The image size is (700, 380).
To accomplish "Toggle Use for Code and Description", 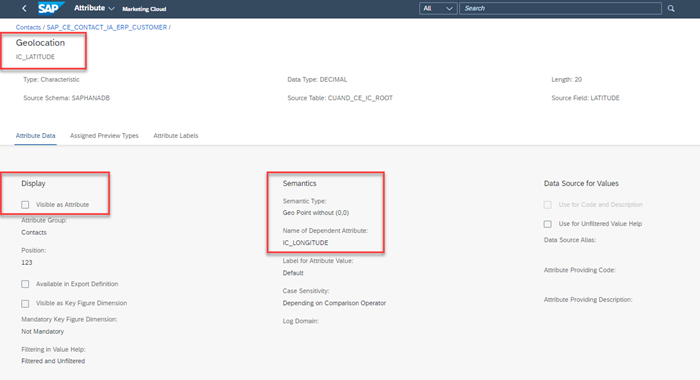I will [x=548, y=205].
